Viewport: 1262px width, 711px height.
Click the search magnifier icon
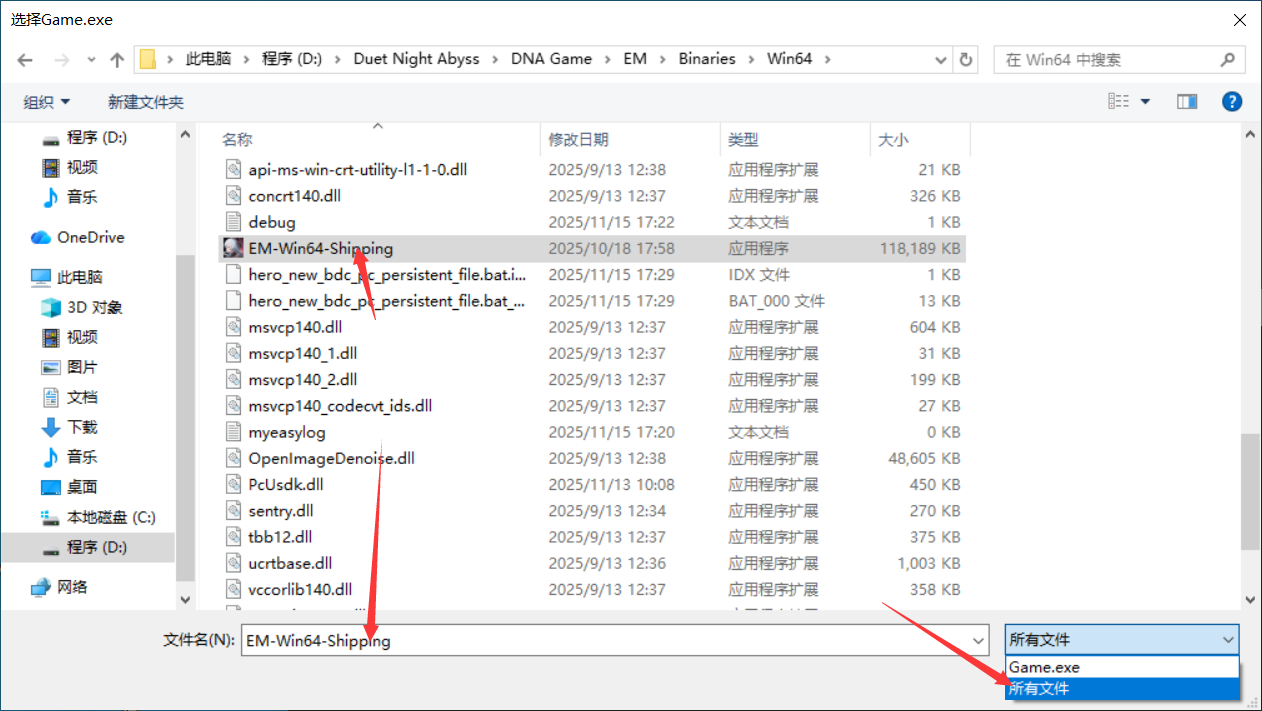tap(1228, 60)
